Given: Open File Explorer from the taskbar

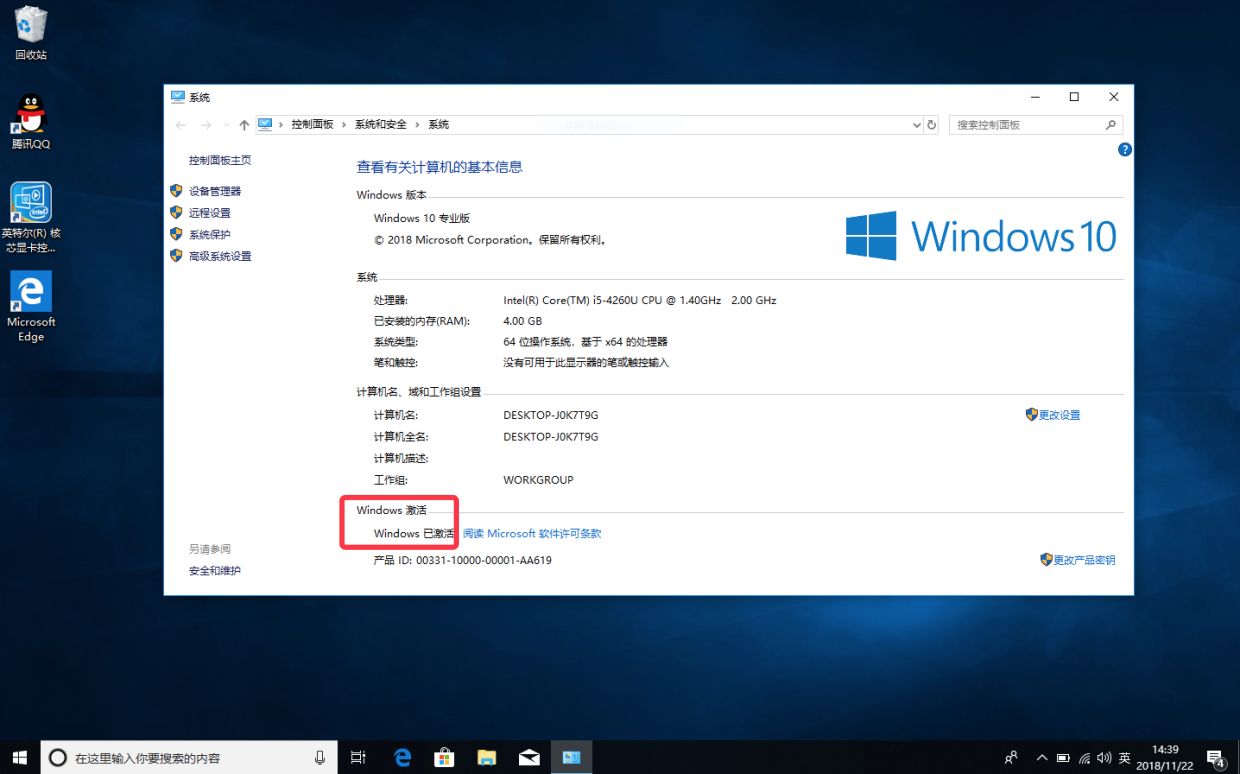Looking at the screenshot, I should pyautogui.click(x=487, y=758).
